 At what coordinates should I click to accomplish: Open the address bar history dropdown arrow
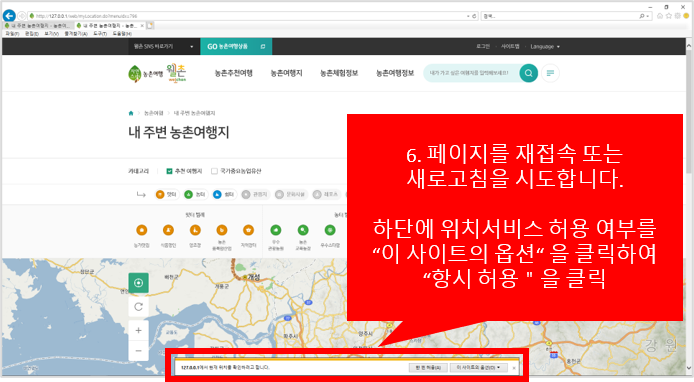(x=468, y=16)
